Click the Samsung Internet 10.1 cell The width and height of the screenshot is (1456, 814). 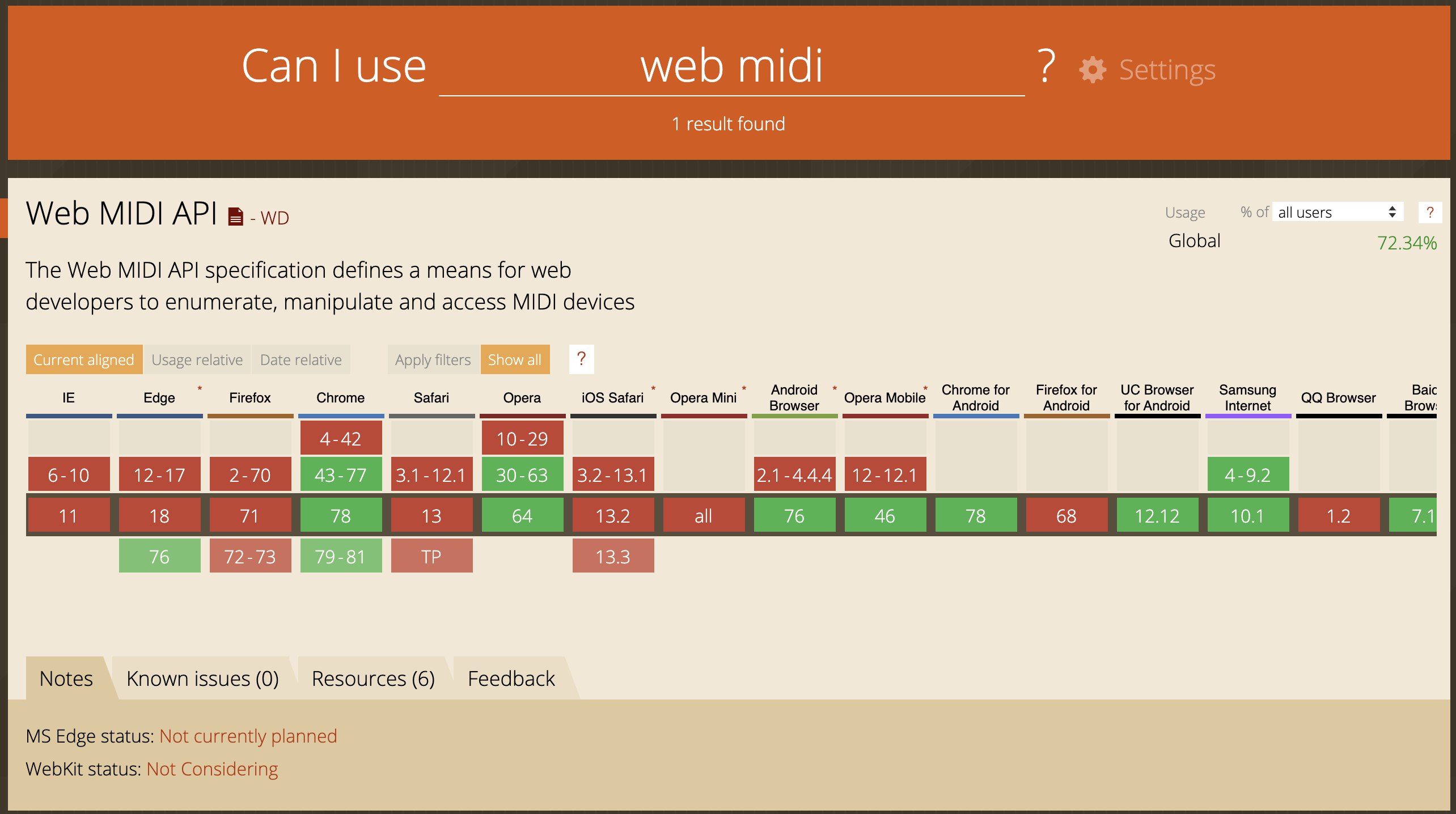click(x=1248, y=515)
